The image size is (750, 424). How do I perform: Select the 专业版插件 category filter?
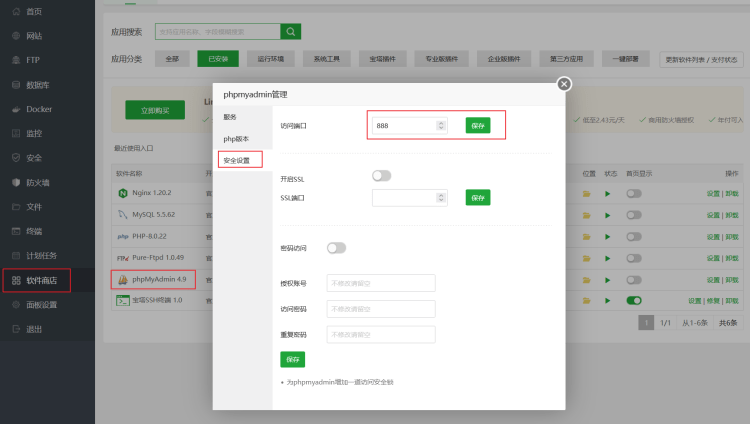pyautogui.click(x=441, y=59)
